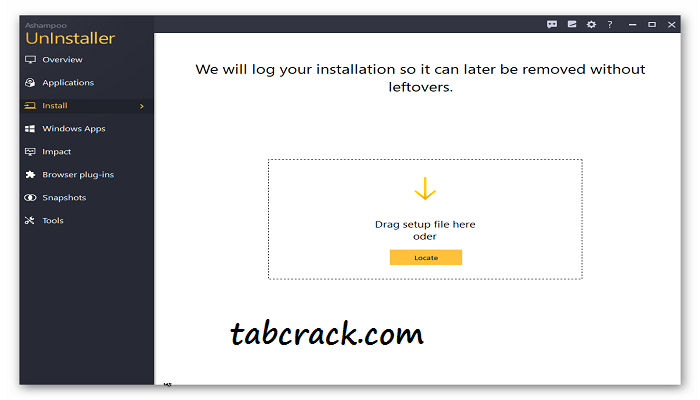The width and height of the screenshot is (700, 400).
Task: Click the Ashampoo UnInstaller logo
Action: pos(70,34)
